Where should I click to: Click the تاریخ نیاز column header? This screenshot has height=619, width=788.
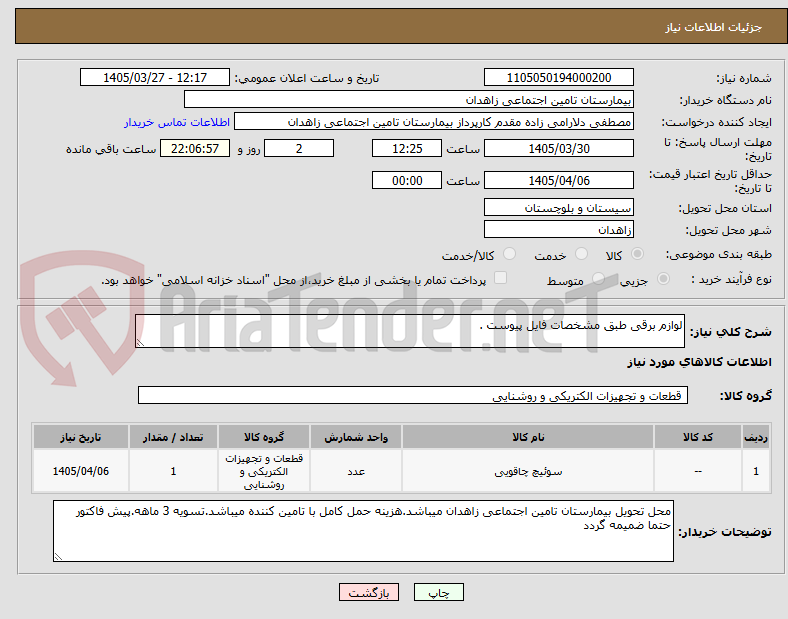(81, 437)
